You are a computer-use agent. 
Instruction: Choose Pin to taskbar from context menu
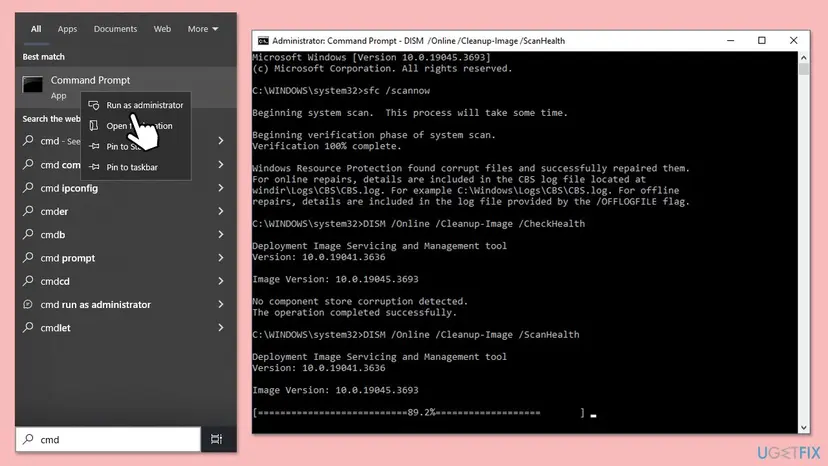point(136,167)
